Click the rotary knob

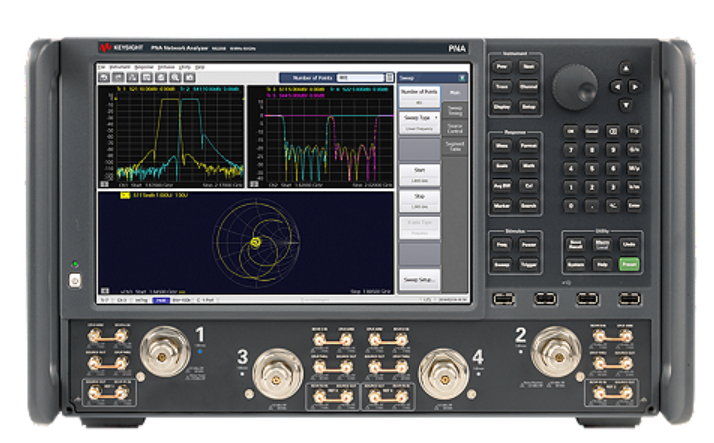click(575, 87)
